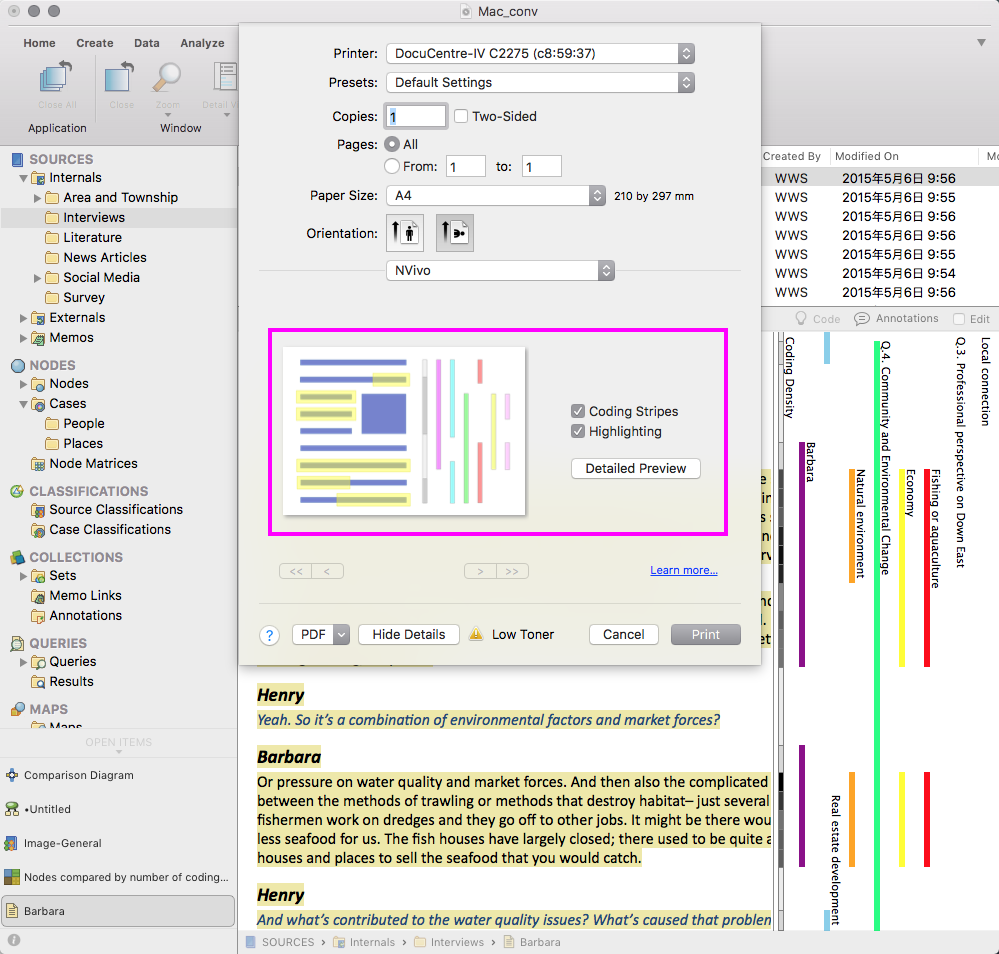The image size is (999, 954).
Task: Open the Paper Size dropdown
Action: [x=496, y=196]
